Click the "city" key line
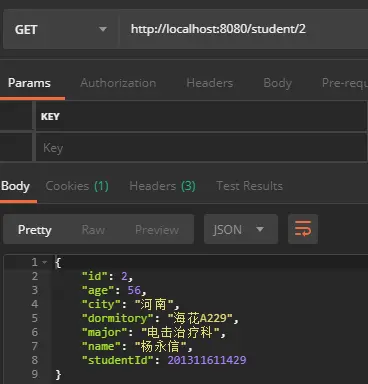The image size is (368, 384). tap(131, 304)
